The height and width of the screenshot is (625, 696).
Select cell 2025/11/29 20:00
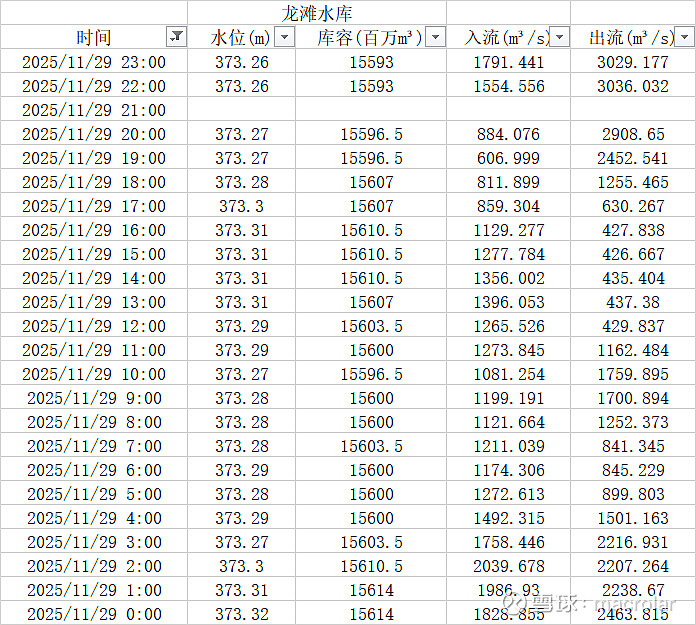coord(94,133)
